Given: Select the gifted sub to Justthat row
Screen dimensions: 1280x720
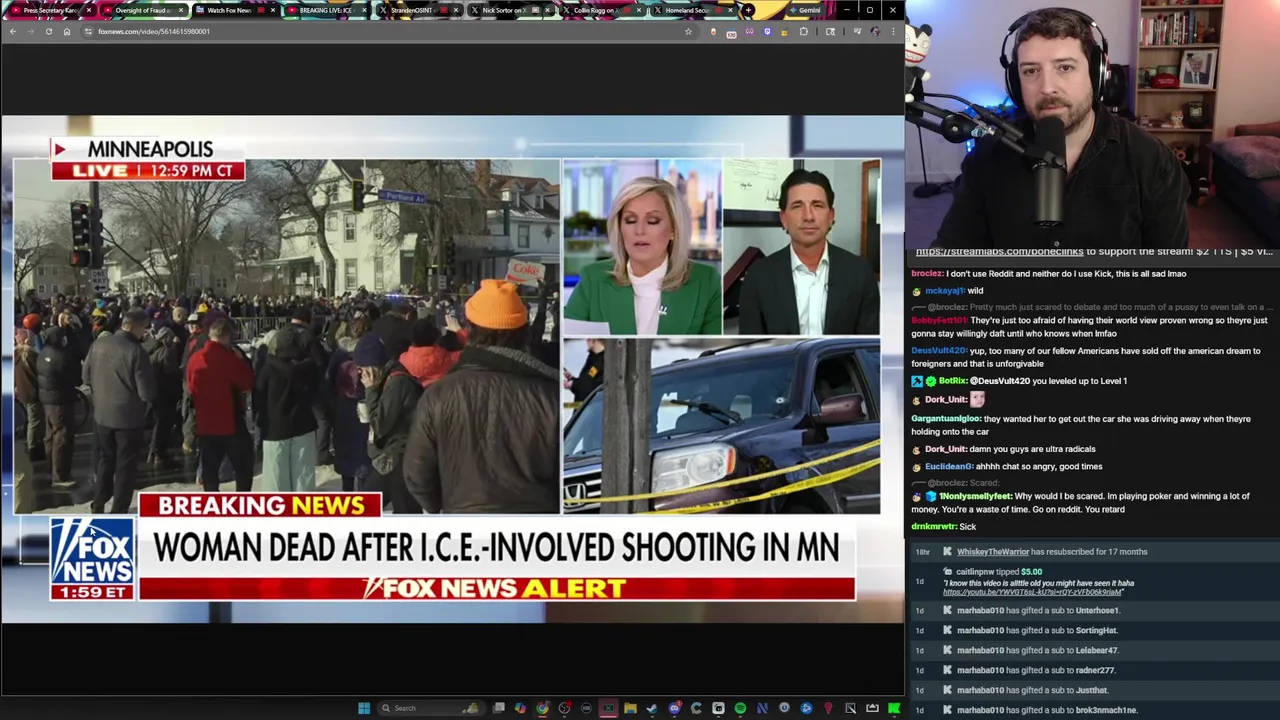Looking at the screenshot, I should click(1095, 690).
